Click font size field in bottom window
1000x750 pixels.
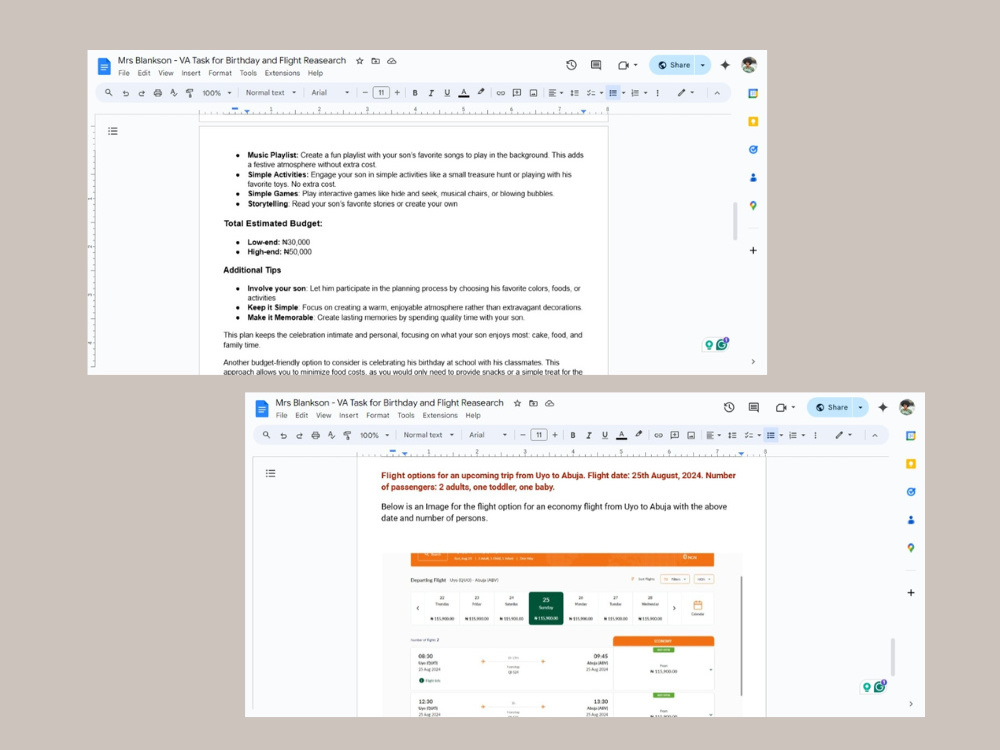[x=539, y=436]
